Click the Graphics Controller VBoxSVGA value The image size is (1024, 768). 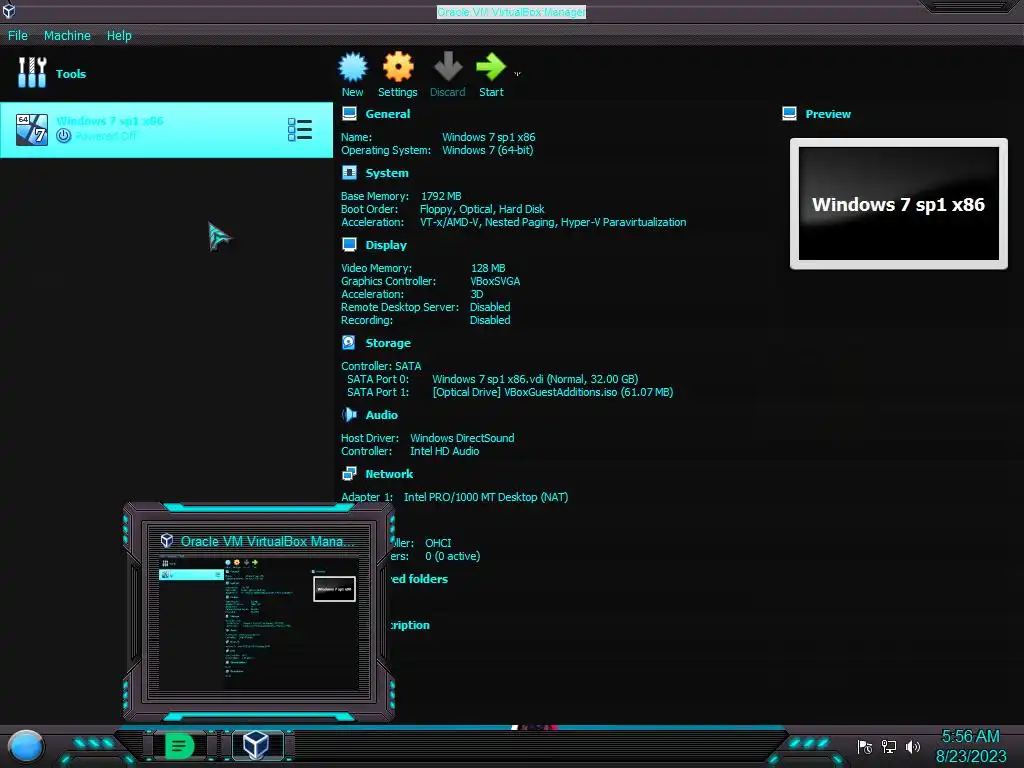[495, 281]
